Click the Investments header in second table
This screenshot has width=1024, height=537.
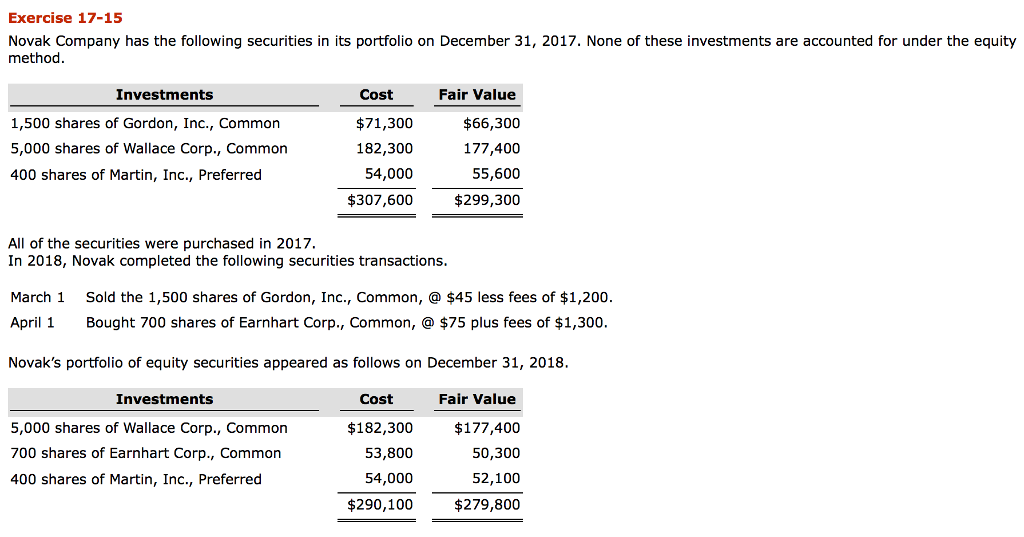pos(165,399)
